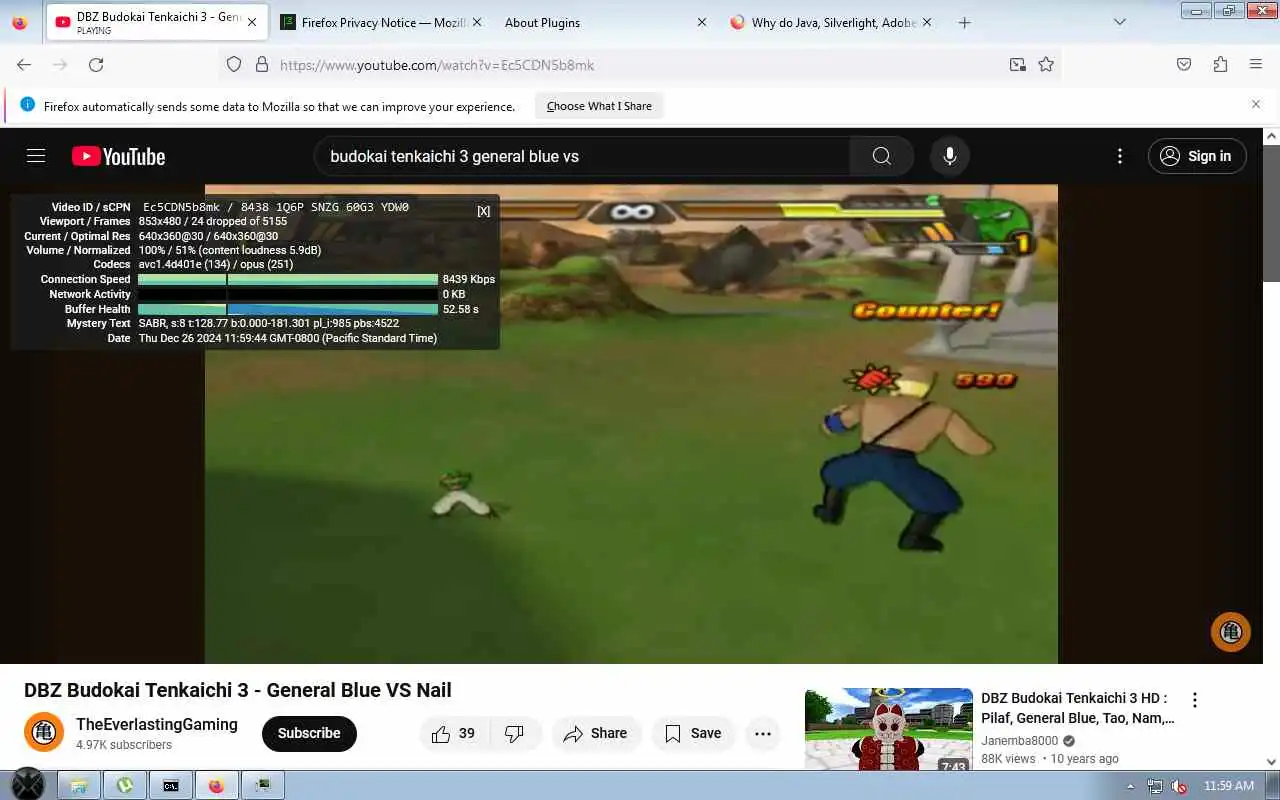Image resolution: width=1280 pixels, height=800 pixels.
Task: Click the page vertical scrollbar thumb
Action: click(1272, 214)
